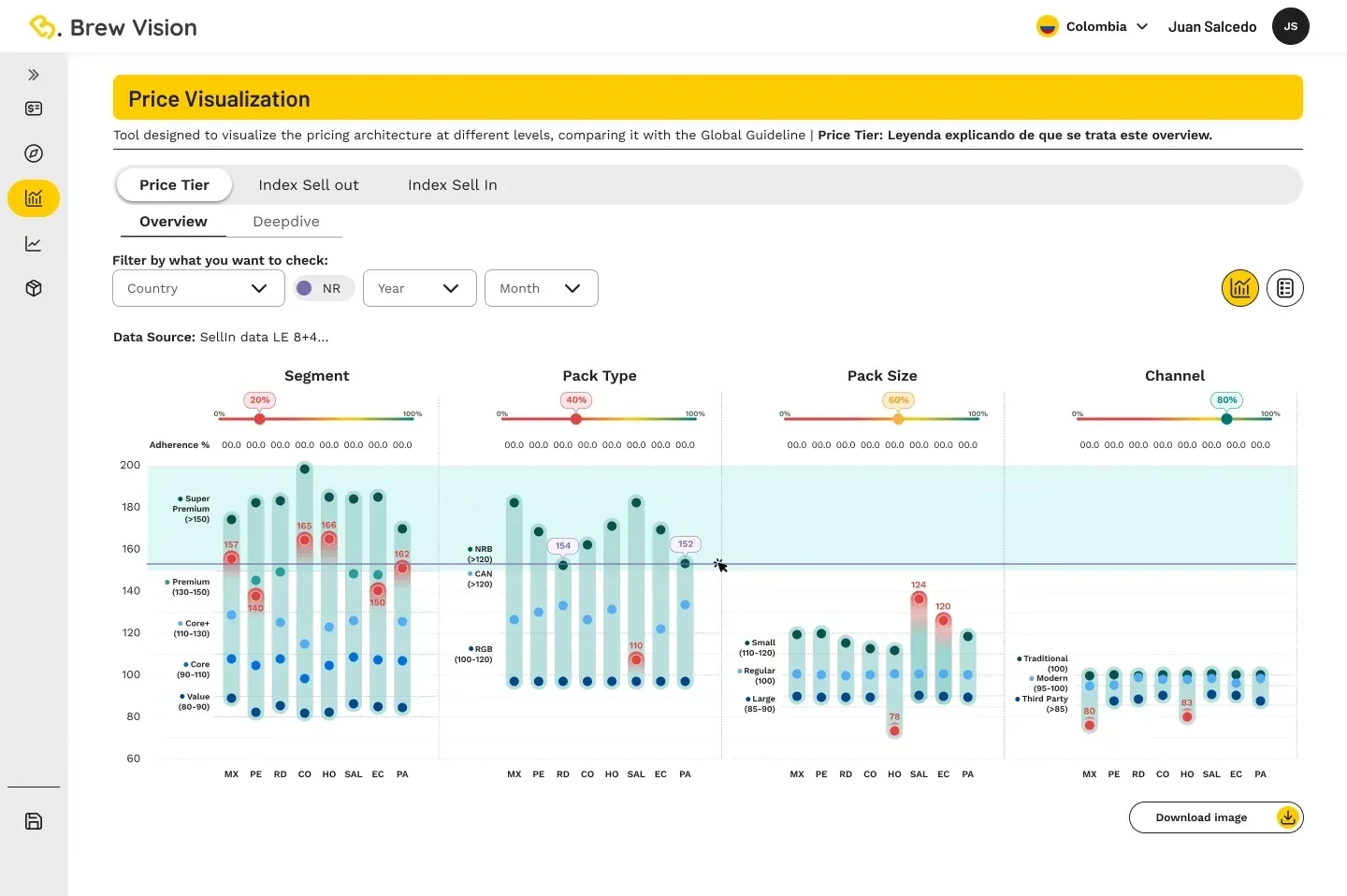Toggle the NR filter switch
The width and height of the screenshot is (1347, 896).
click(x=324, y=288)
